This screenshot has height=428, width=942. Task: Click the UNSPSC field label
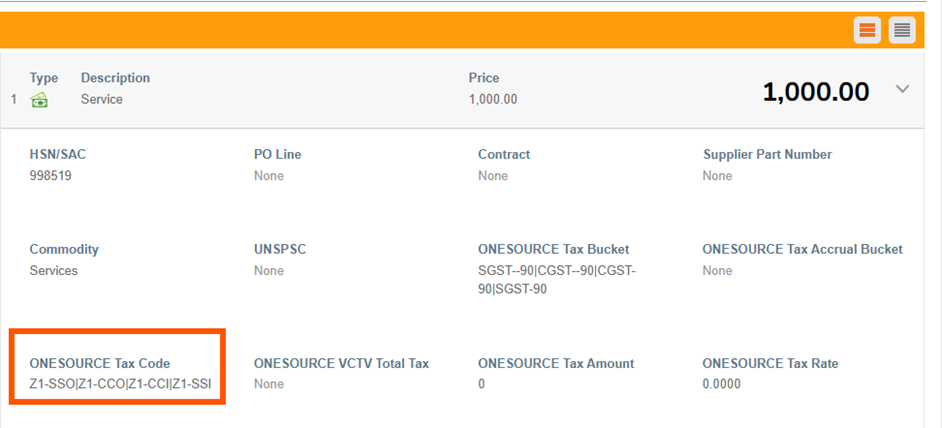tap(280, 249)
